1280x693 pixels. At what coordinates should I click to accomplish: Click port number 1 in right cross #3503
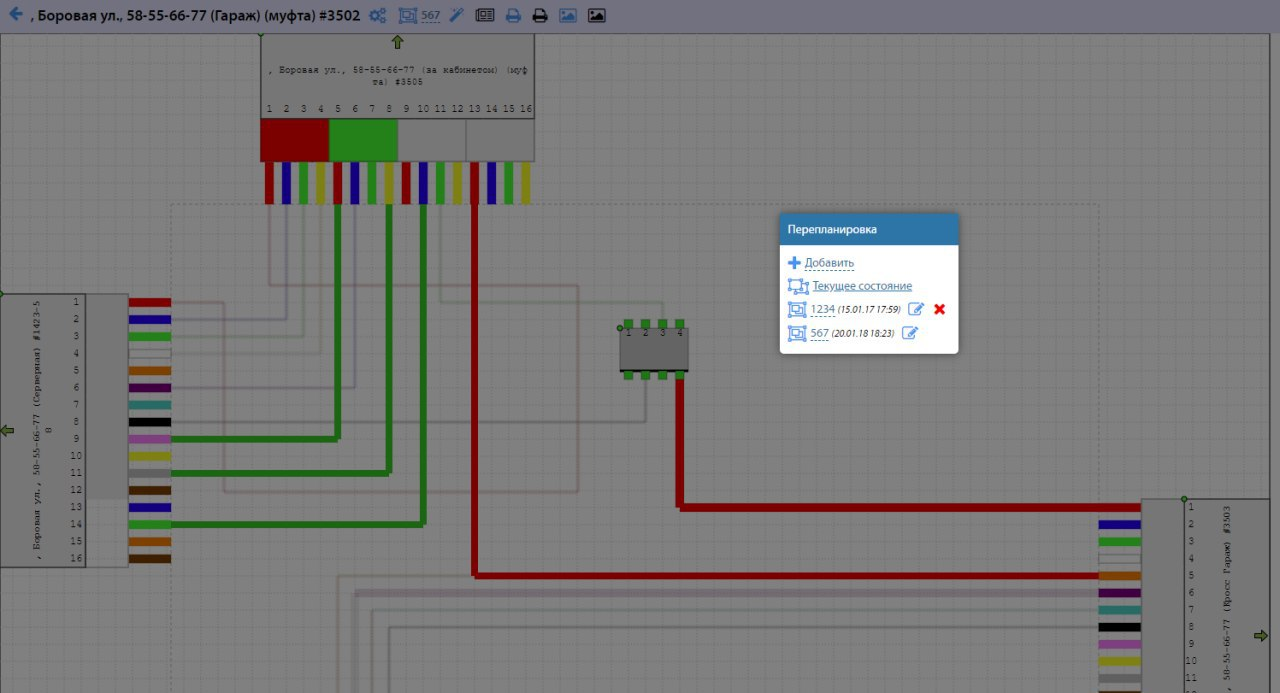(1190, 507)
